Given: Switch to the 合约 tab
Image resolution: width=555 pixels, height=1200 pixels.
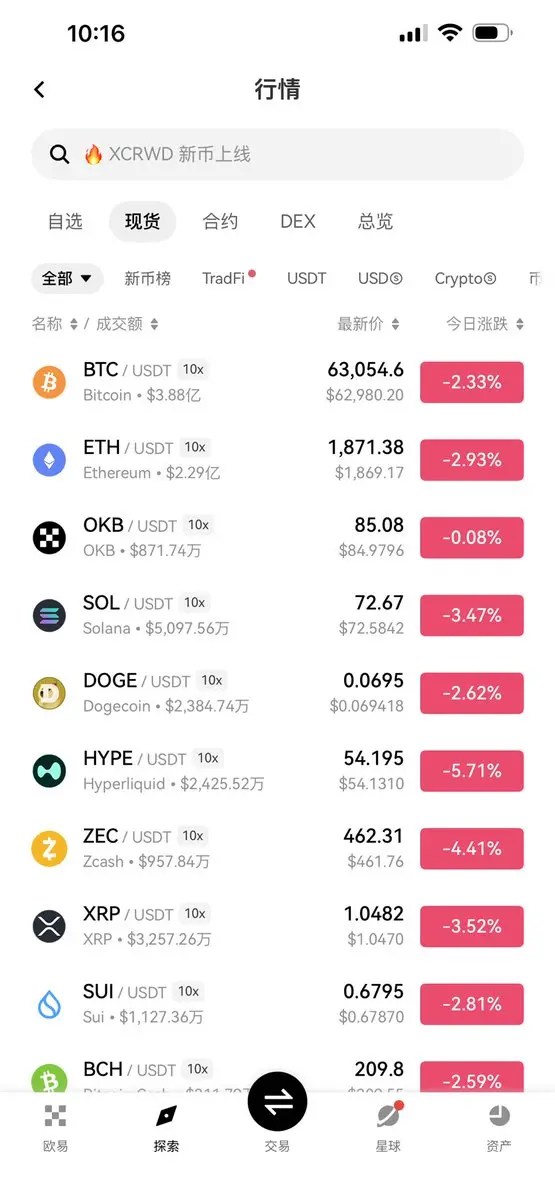Looking at the screenshot, I should [x=220, y=222].
